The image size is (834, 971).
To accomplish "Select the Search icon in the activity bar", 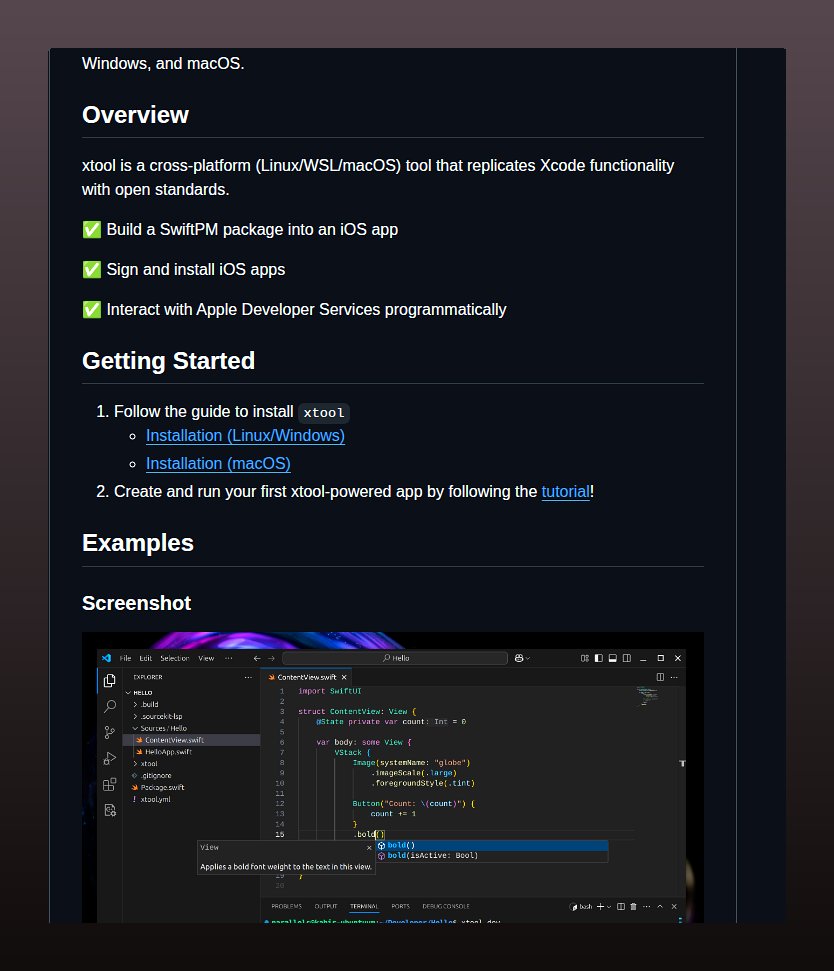I will click(110, 707).
